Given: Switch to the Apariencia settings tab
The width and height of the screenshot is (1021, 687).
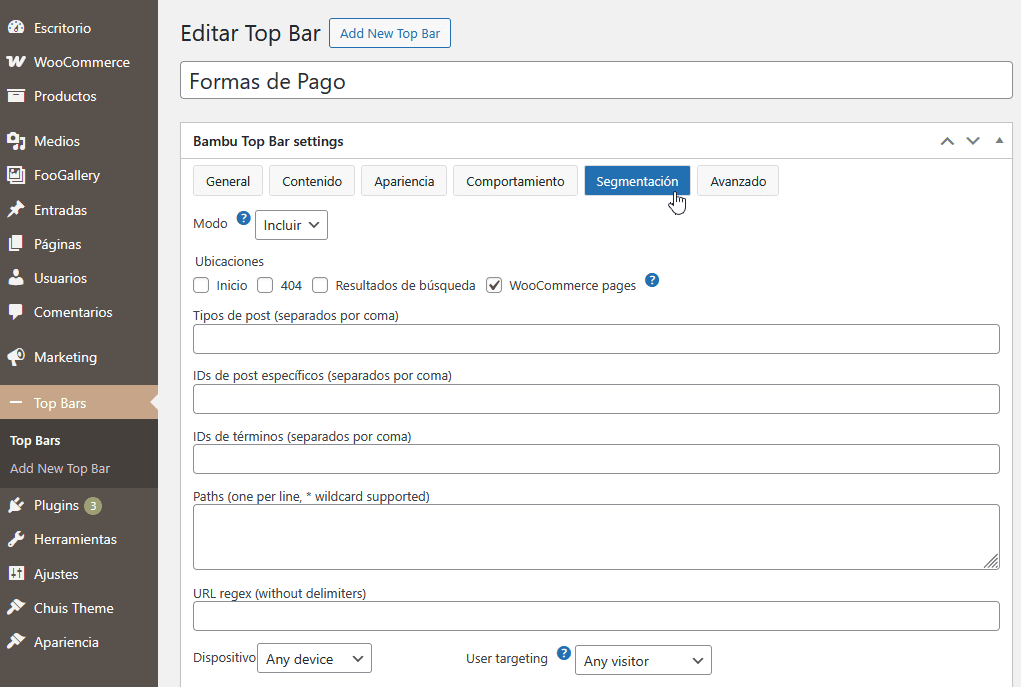Looking at the screenshot, I should [x=404, y=181].
